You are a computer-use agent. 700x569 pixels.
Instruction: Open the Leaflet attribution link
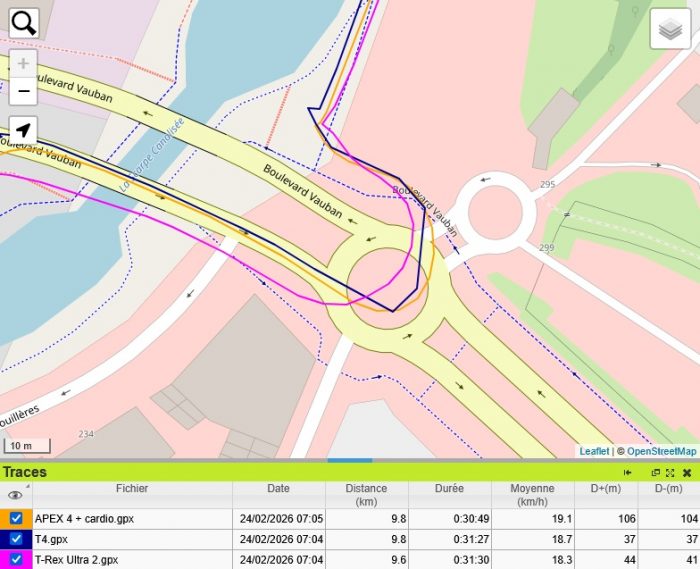(594, 451)
